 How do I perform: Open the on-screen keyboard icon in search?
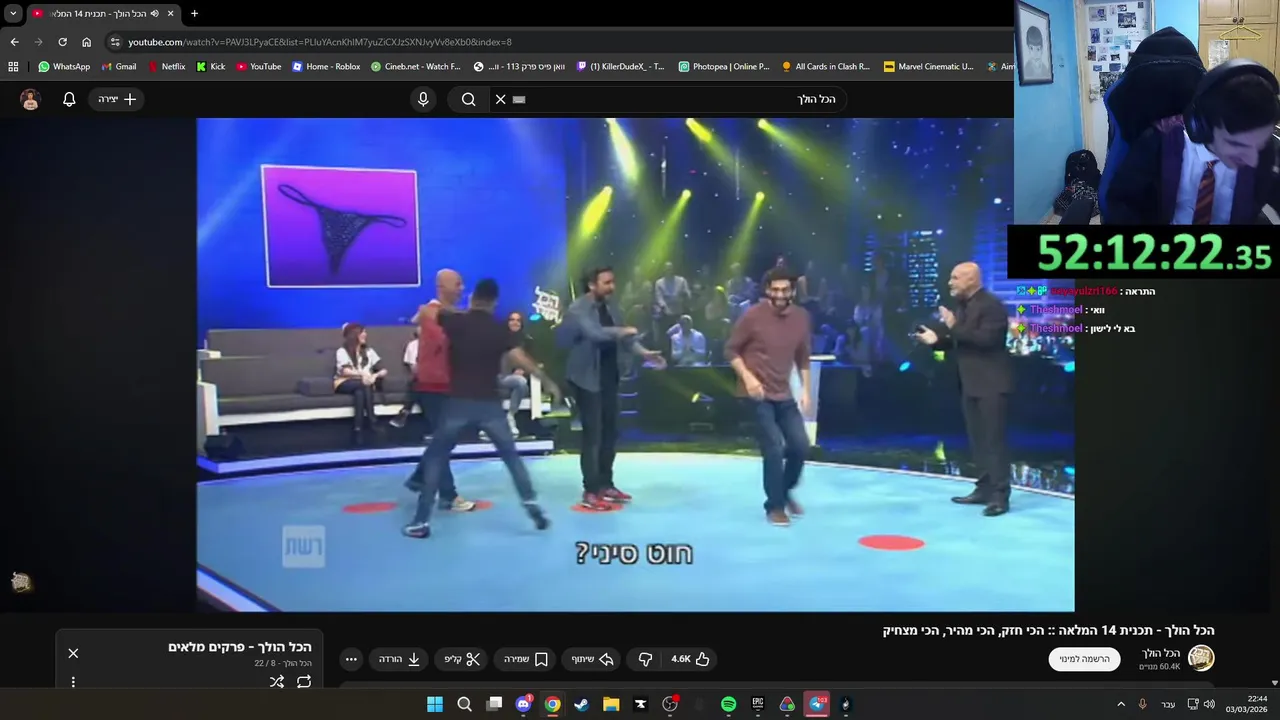click(519, 99)
